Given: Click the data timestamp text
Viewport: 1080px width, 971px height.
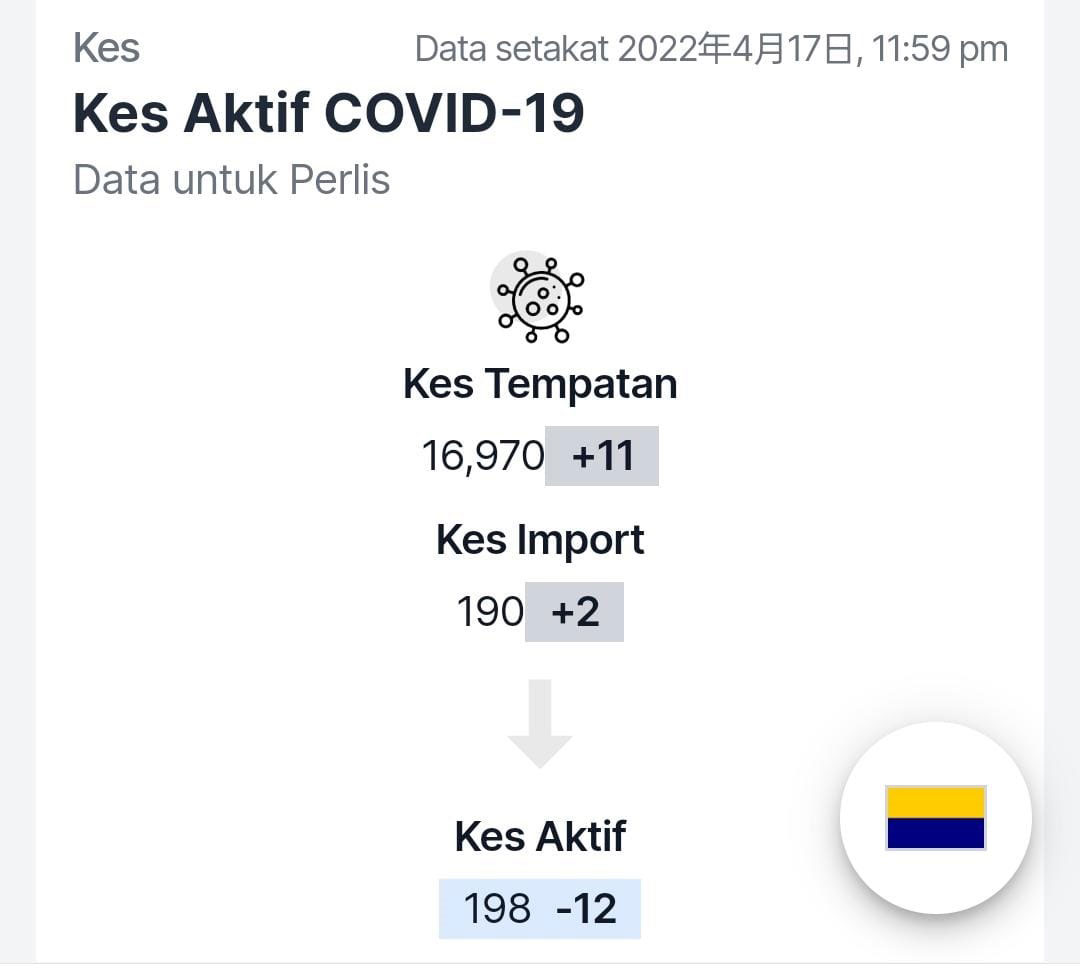Looking at the screenshot, I should 712,49.
